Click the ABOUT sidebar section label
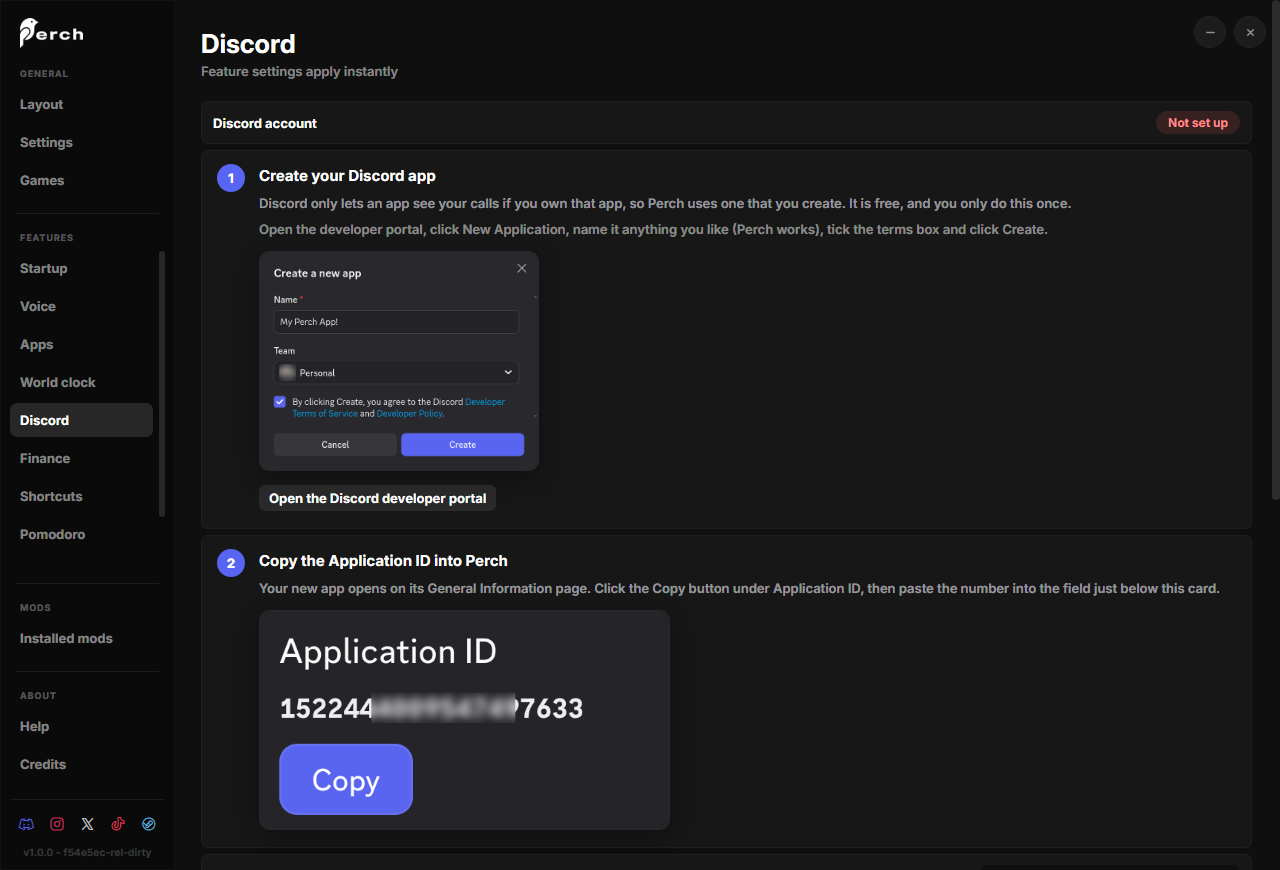 (x=38, y=696)
